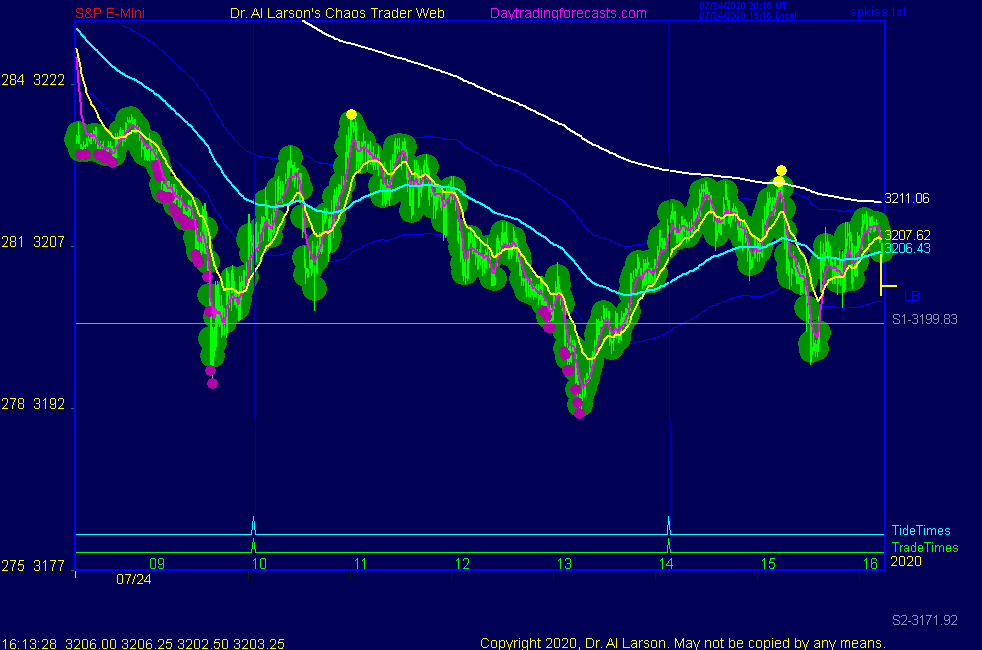Click the "15" hour on the time axis
982x650 pixels.
coord(768,564)
